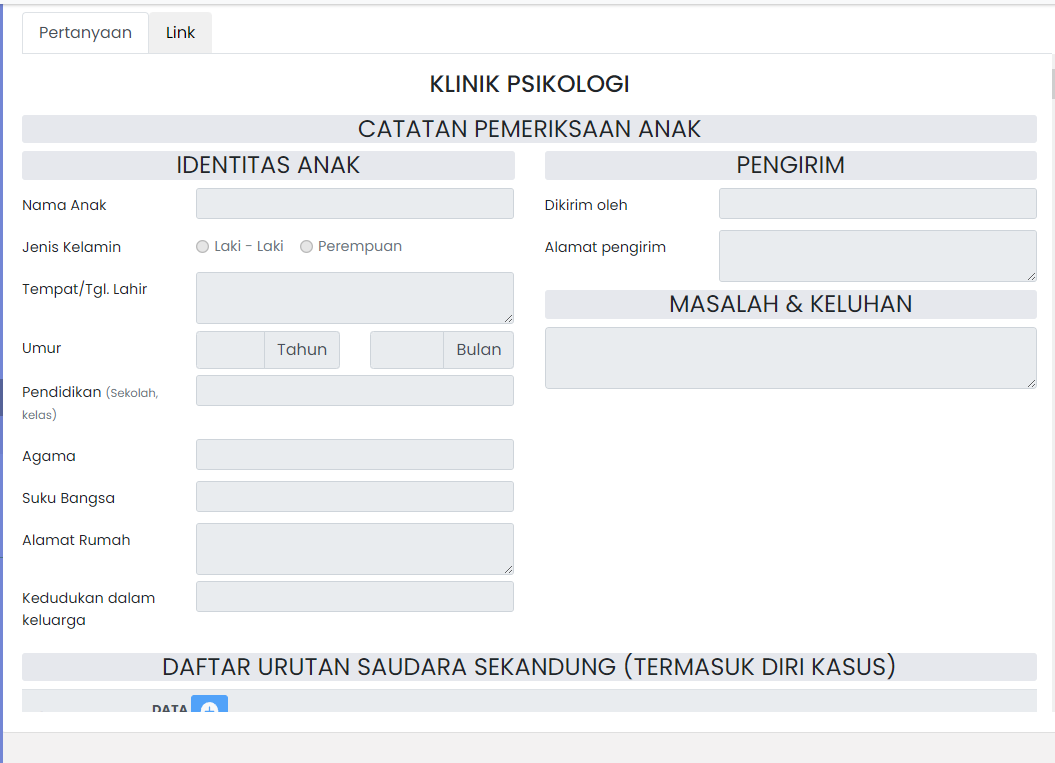Click the Tahun unit button beside Umur

tap(301, 349)
